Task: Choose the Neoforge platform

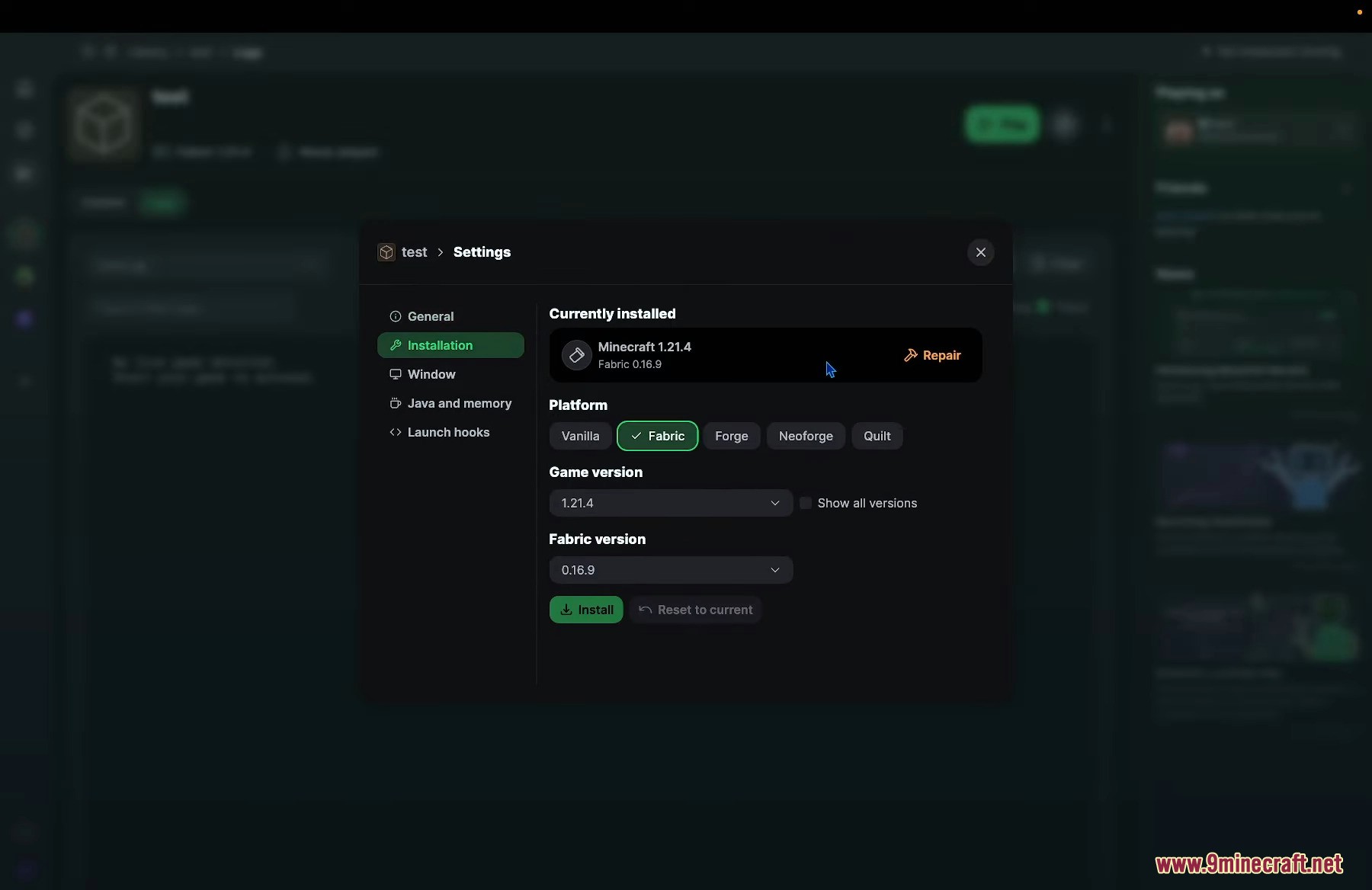Action: [x=806, y=436]
